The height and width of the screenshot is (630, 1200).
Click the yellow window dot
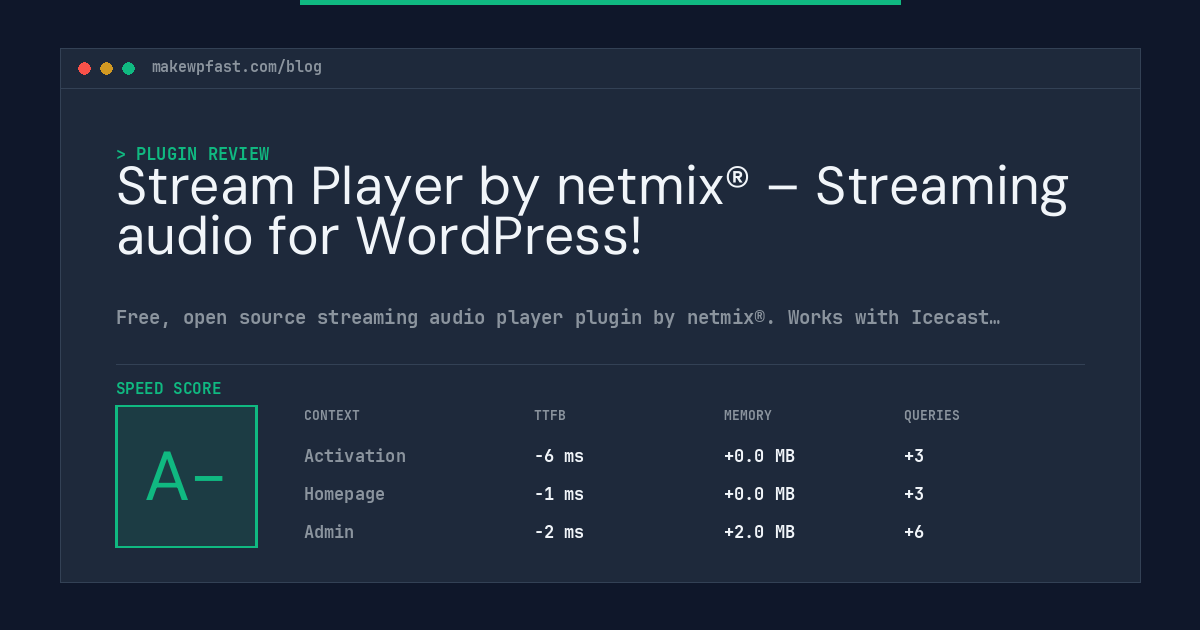(106, 68)
